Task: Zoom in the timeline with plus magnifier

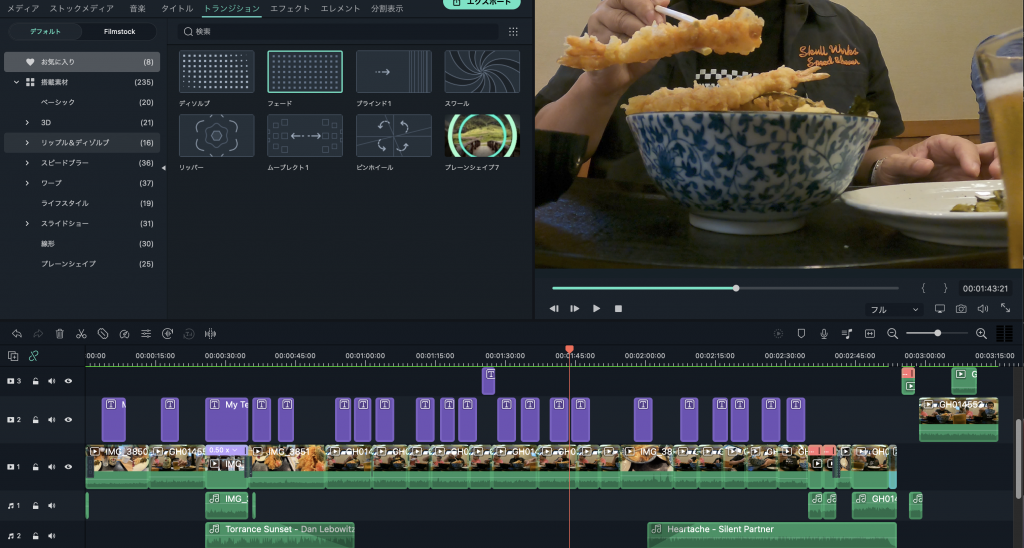Action: click(981, 334)
